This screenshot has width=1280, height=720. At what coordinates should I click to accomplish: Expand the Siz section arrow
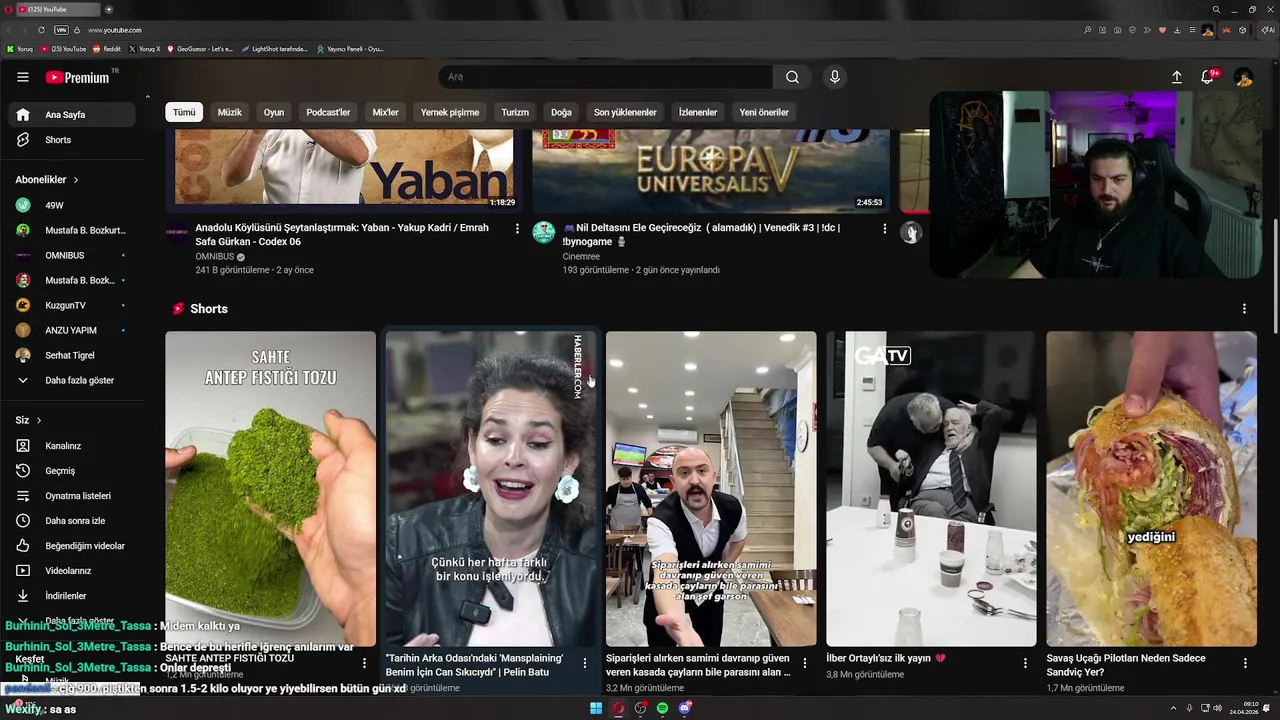(x=39, y=421)
